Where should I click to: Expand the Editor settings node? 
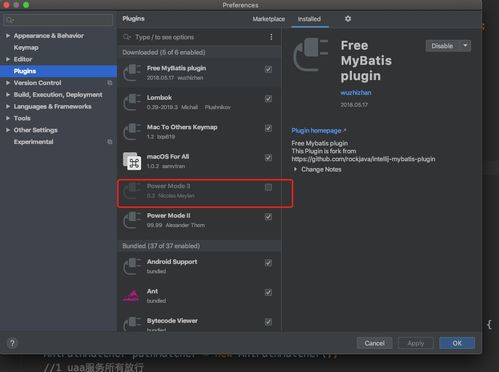tap(8, 59)
